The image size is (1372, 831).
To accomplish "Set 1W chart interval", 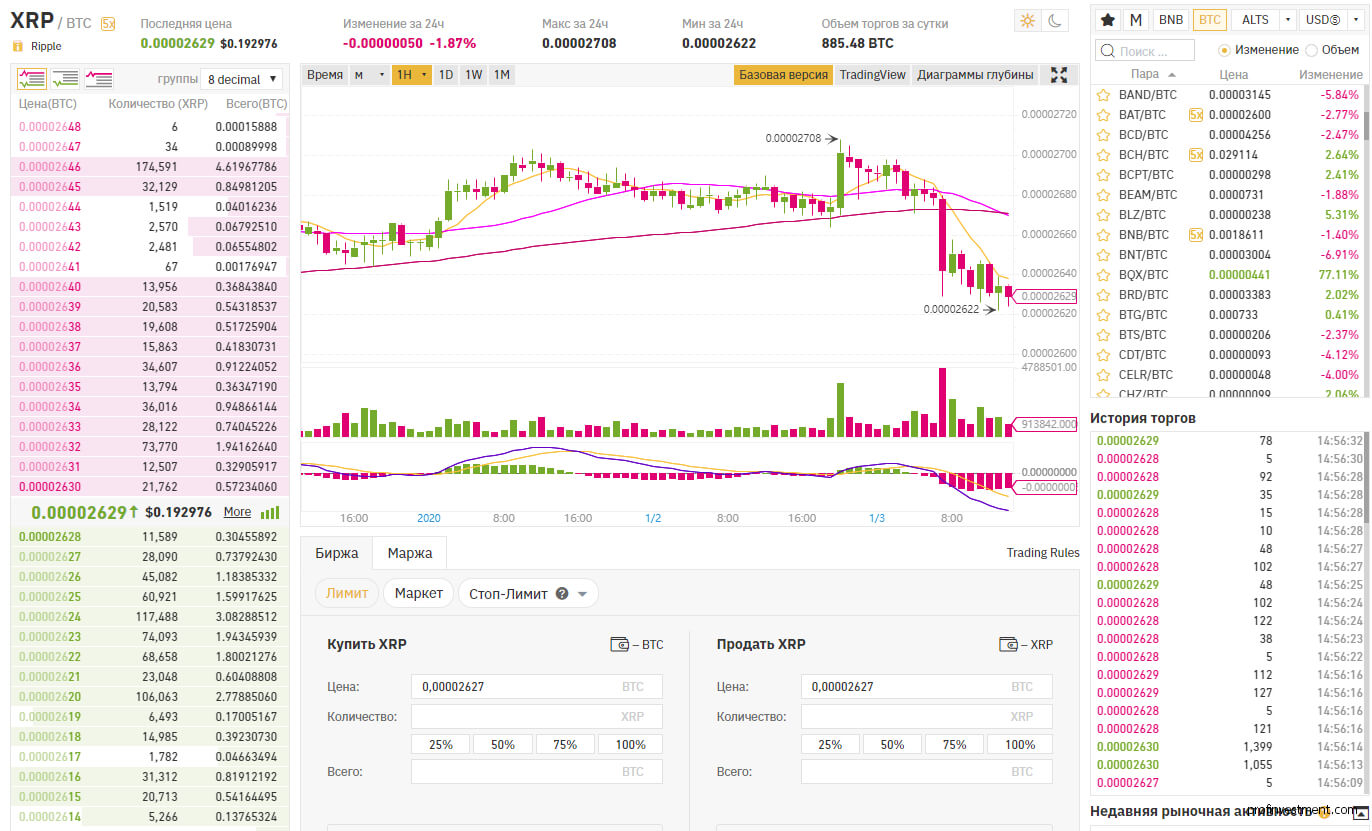I will coord(474,75).
